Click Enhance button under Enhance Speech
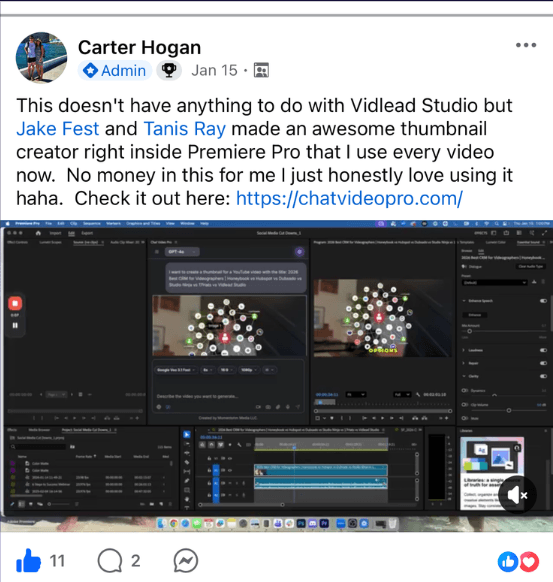 475,315
